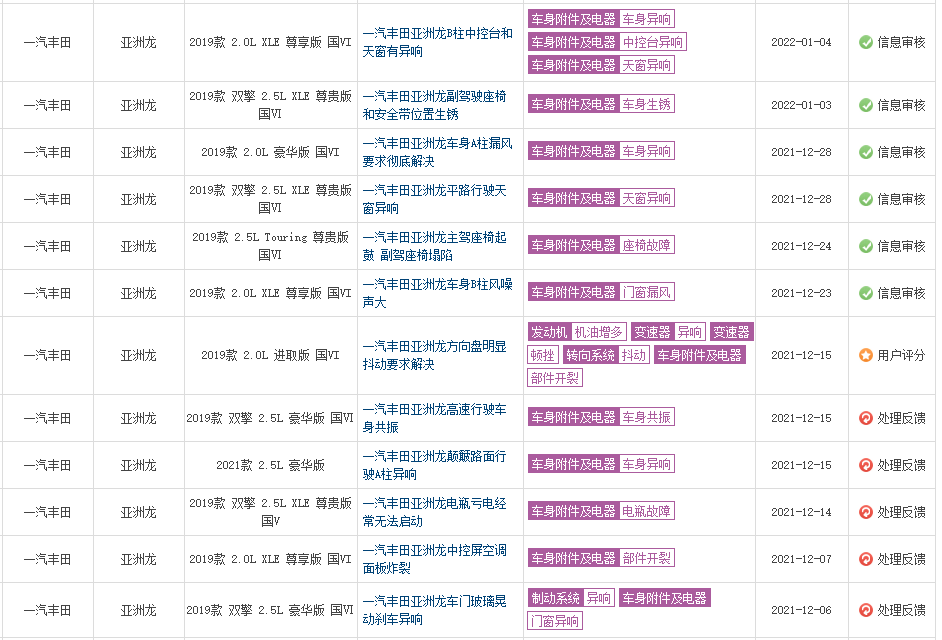The image size is (942, 640).
Task: Click the 中控台异响 tag
Action: 652,42
